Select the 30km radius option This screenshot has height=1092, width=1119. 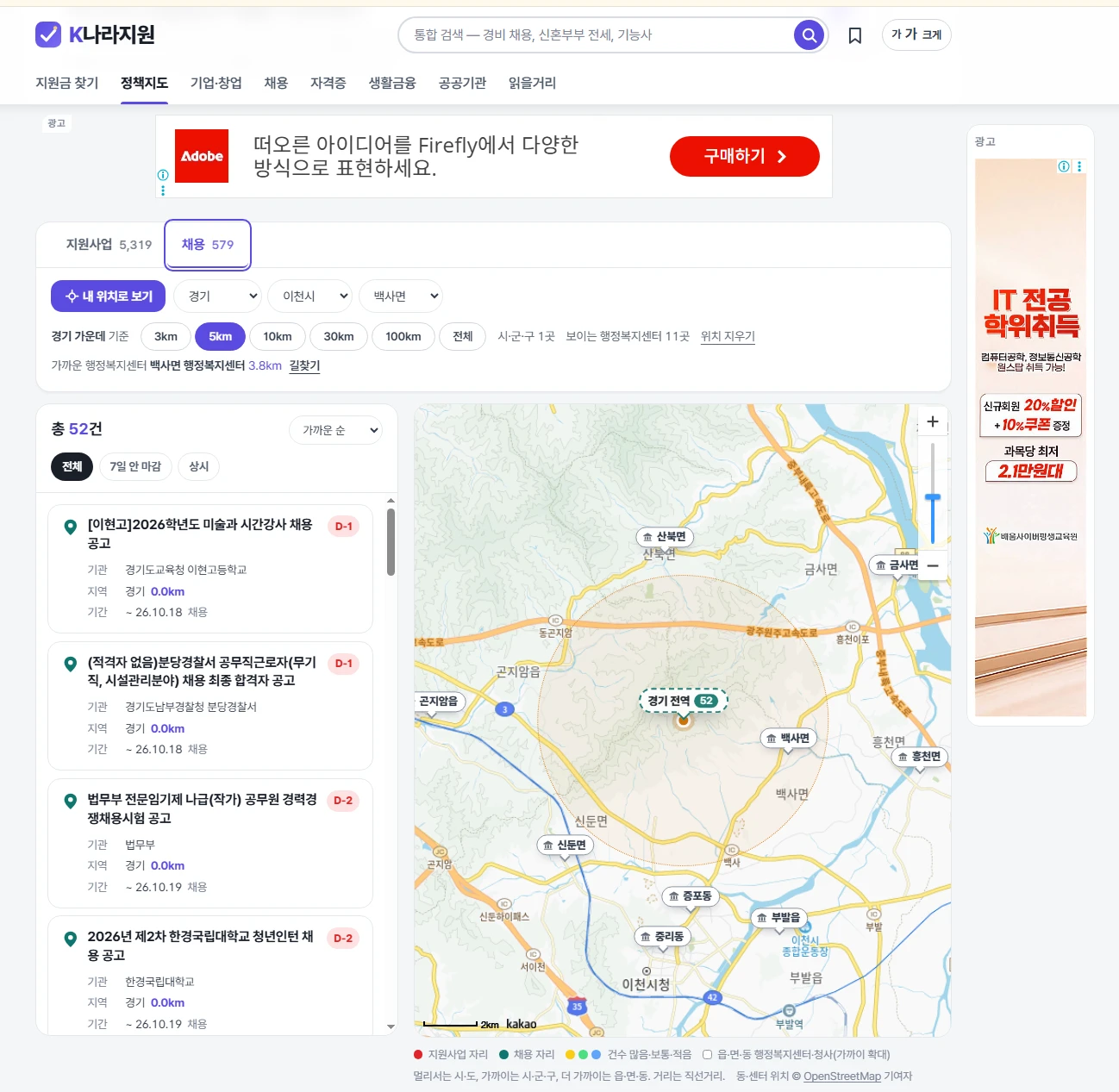click(339, 336)
